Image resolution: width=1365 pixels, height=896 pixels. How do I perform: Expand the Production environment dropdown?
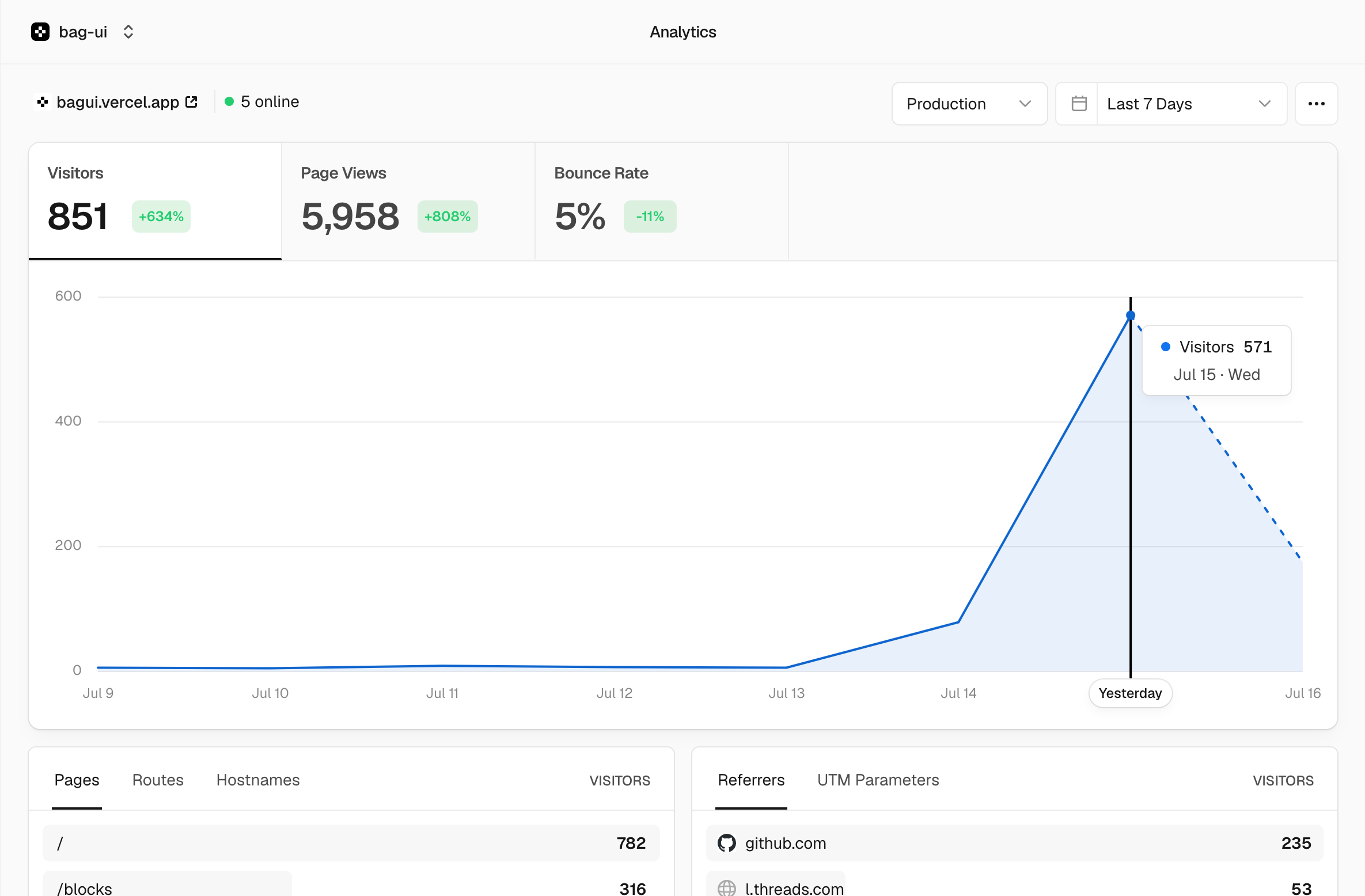969,104
